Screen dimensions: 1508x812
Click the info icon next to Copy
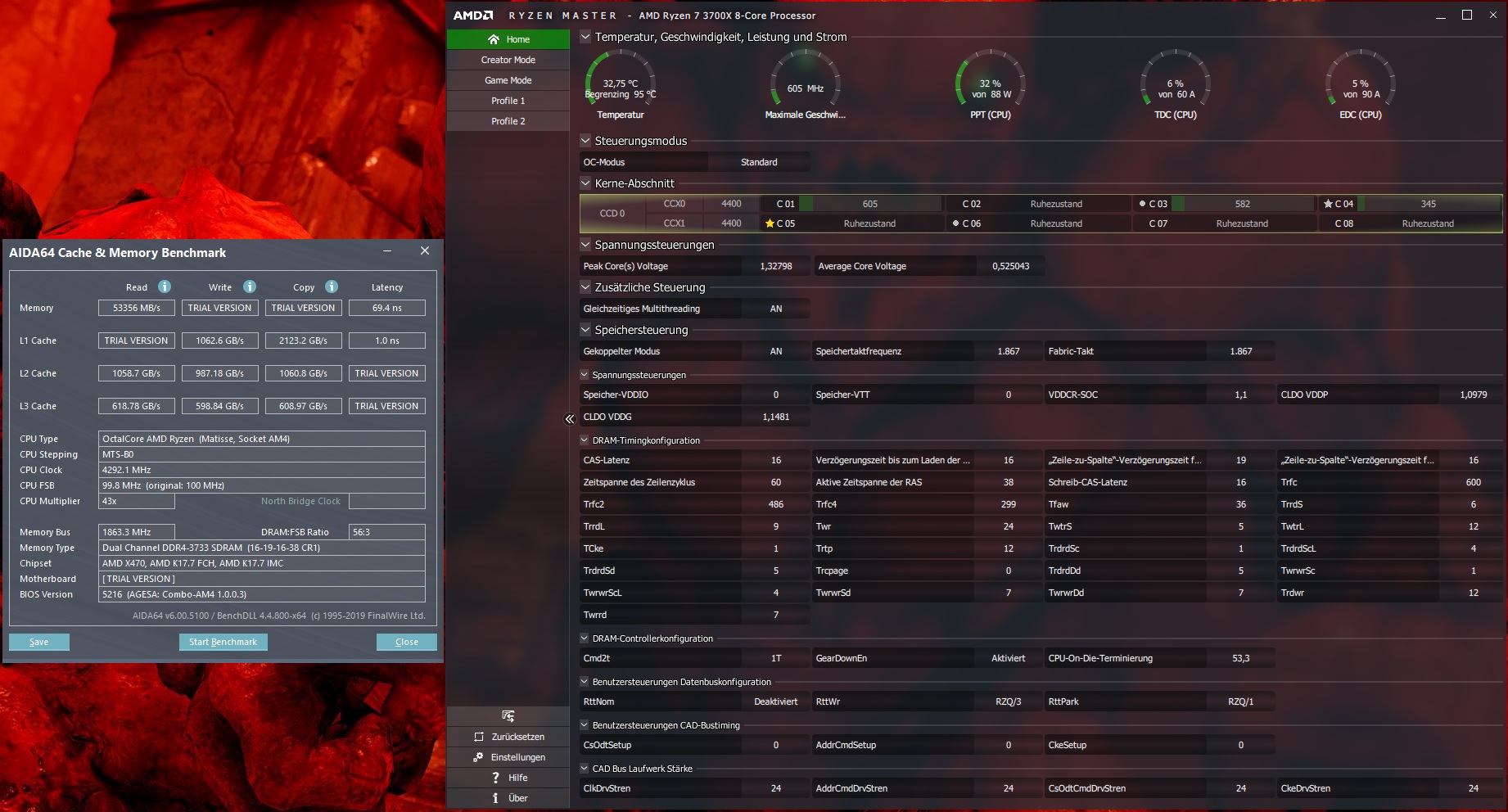(x=332, y=286)
